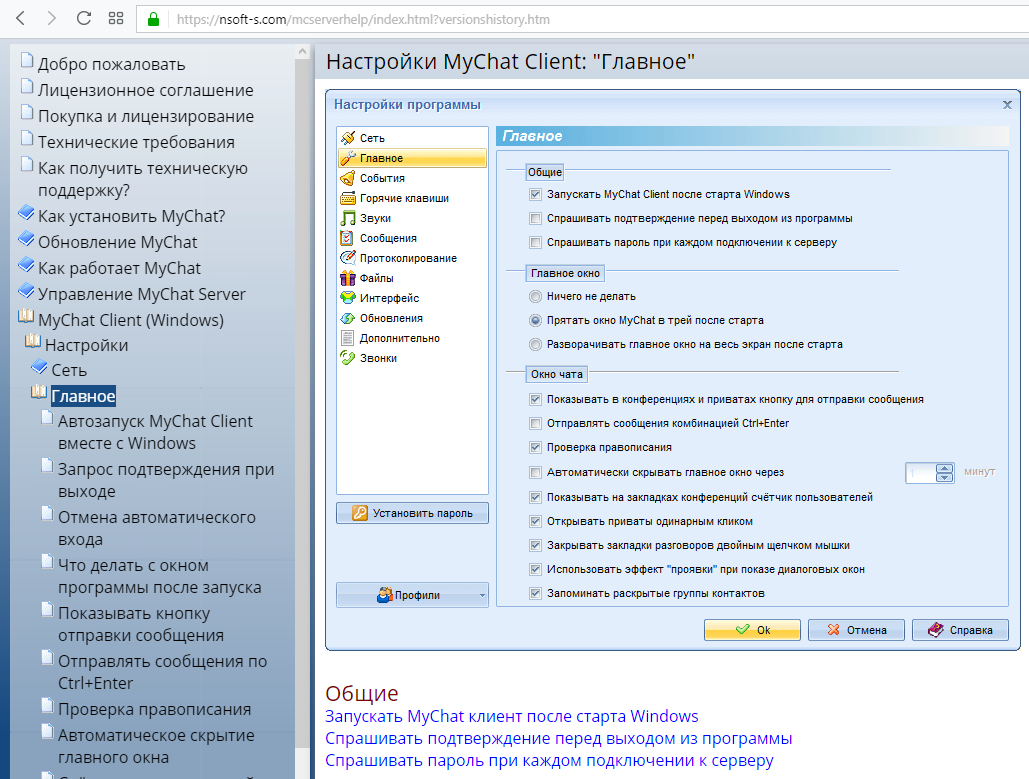Screen dimensions: 1029x779
Task: Click the Дополнительно page icon
Action: (x=348, y=338)
